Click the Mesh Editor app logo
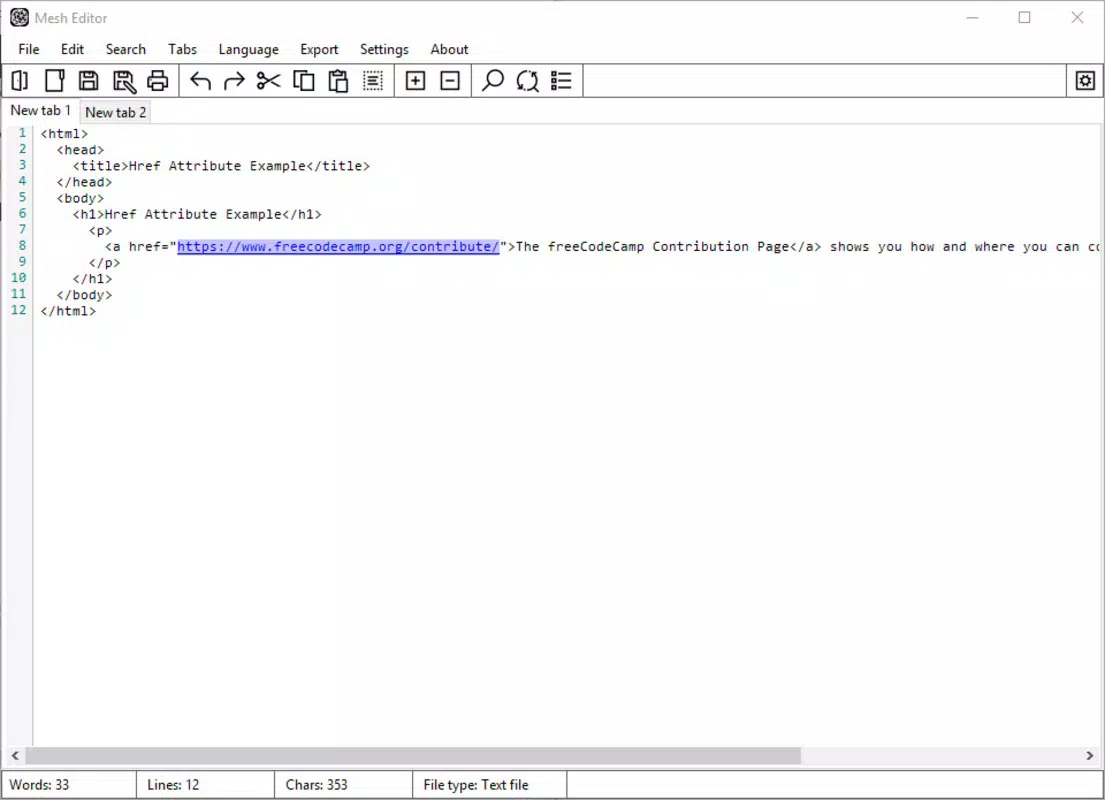The height and width of the screenshot is (800, 1105). [20, 18]
